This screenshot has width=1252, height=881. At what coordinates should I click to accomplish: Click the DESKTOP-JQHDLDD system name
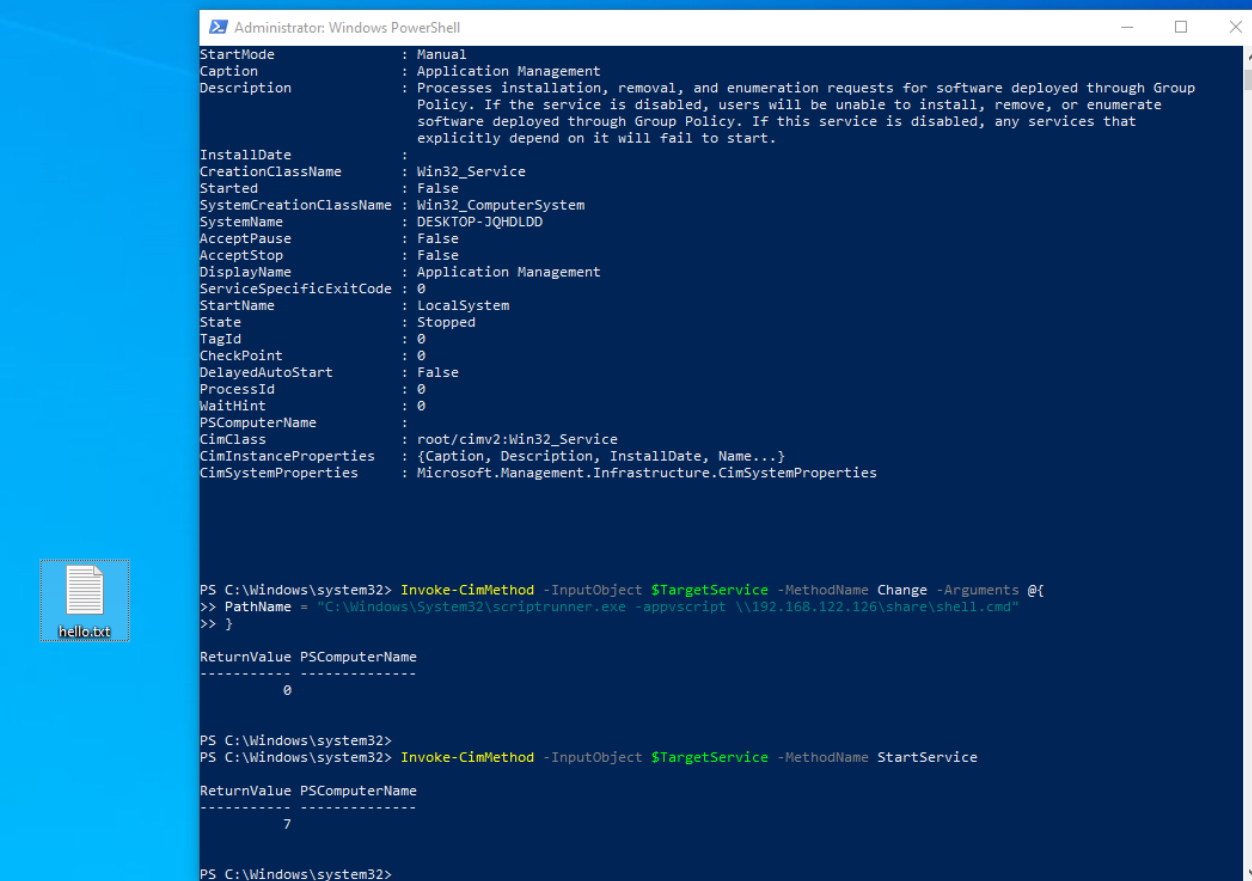click(479, 222)
